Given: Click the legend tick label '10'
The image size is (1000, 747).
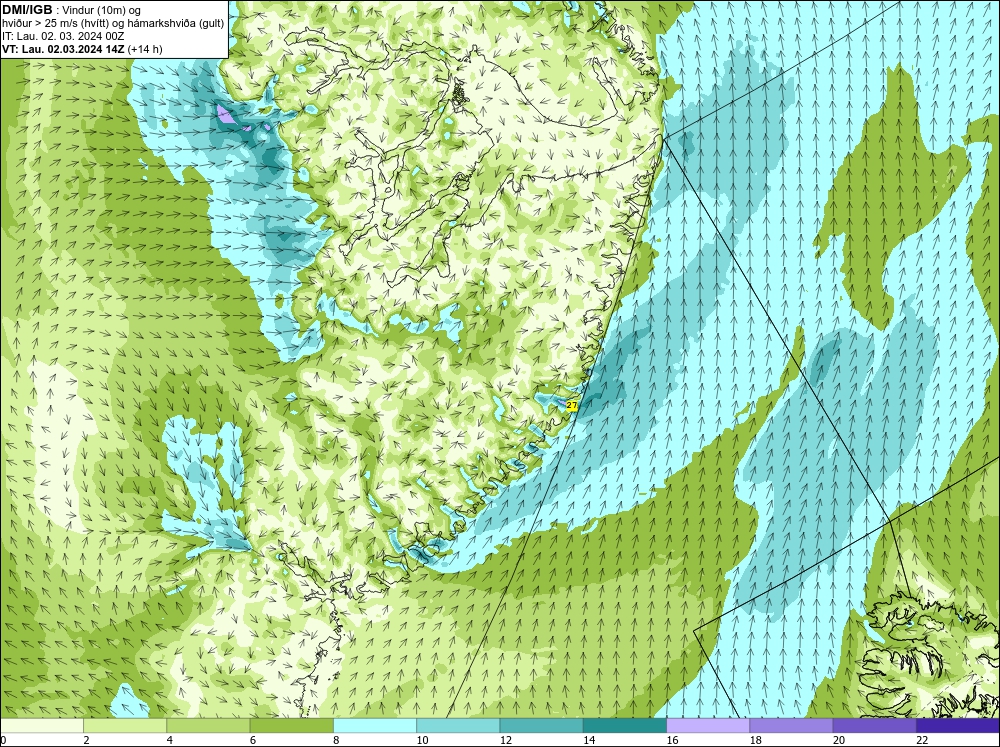Looking at the screenshot, I should click(422, 740).
